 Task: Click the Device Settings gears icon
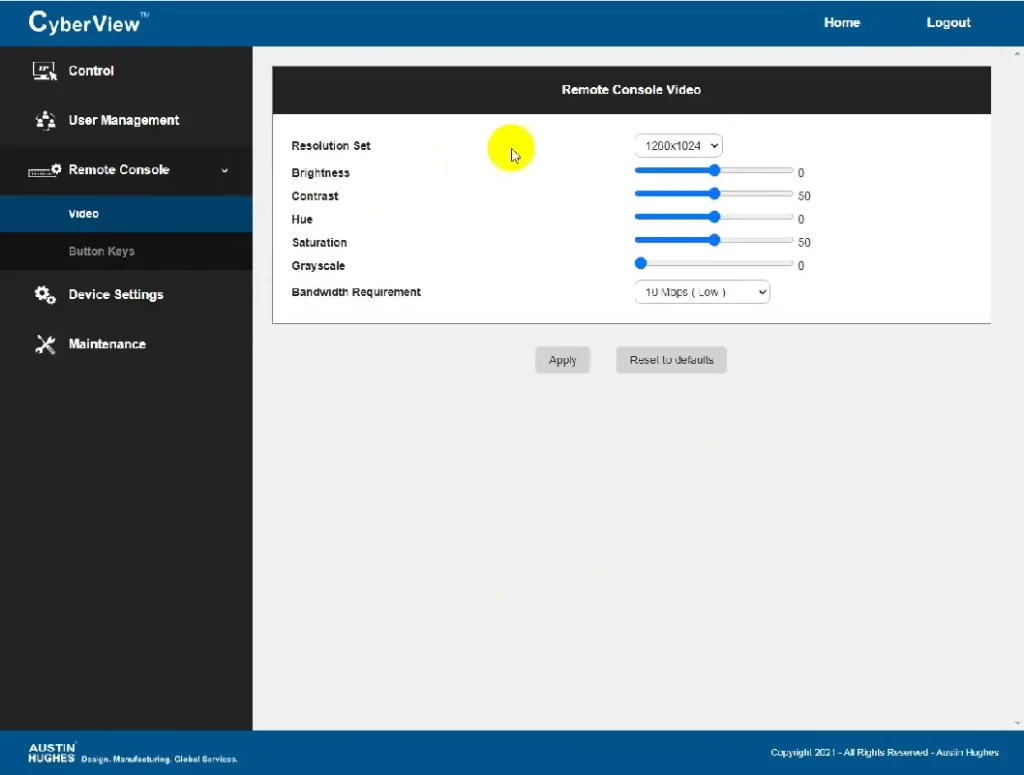(45, 294)
